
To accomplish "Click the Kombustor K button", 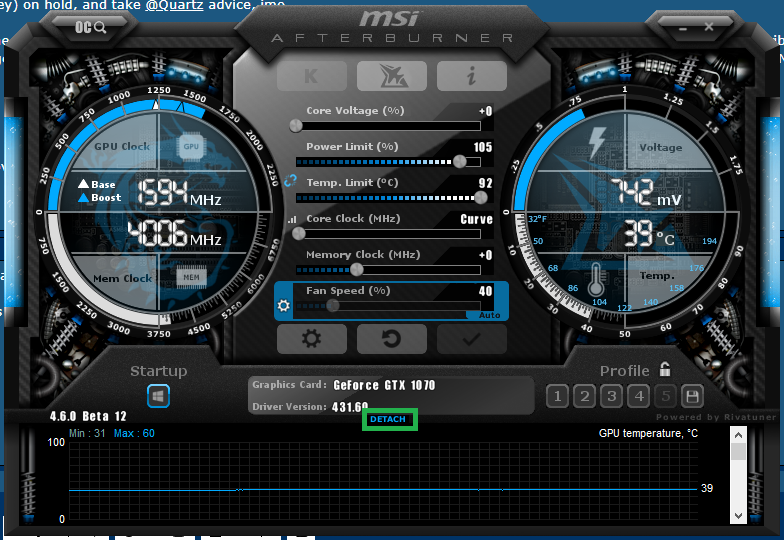I will tap(312, 76).
